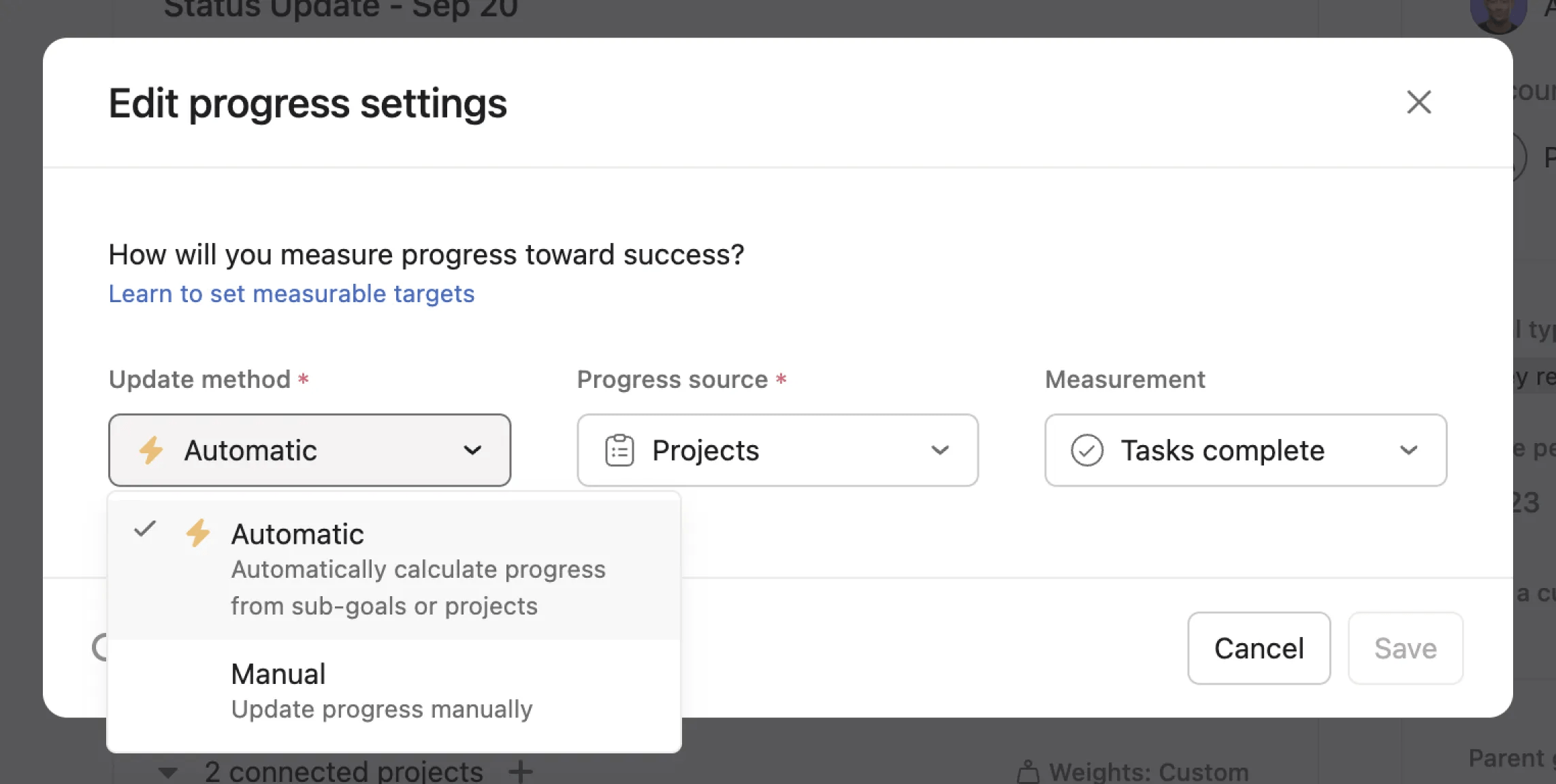Open the Learn to set measurable targets link
The width and height of the screenshot is (1556, 784).
(x=291, y=294)
